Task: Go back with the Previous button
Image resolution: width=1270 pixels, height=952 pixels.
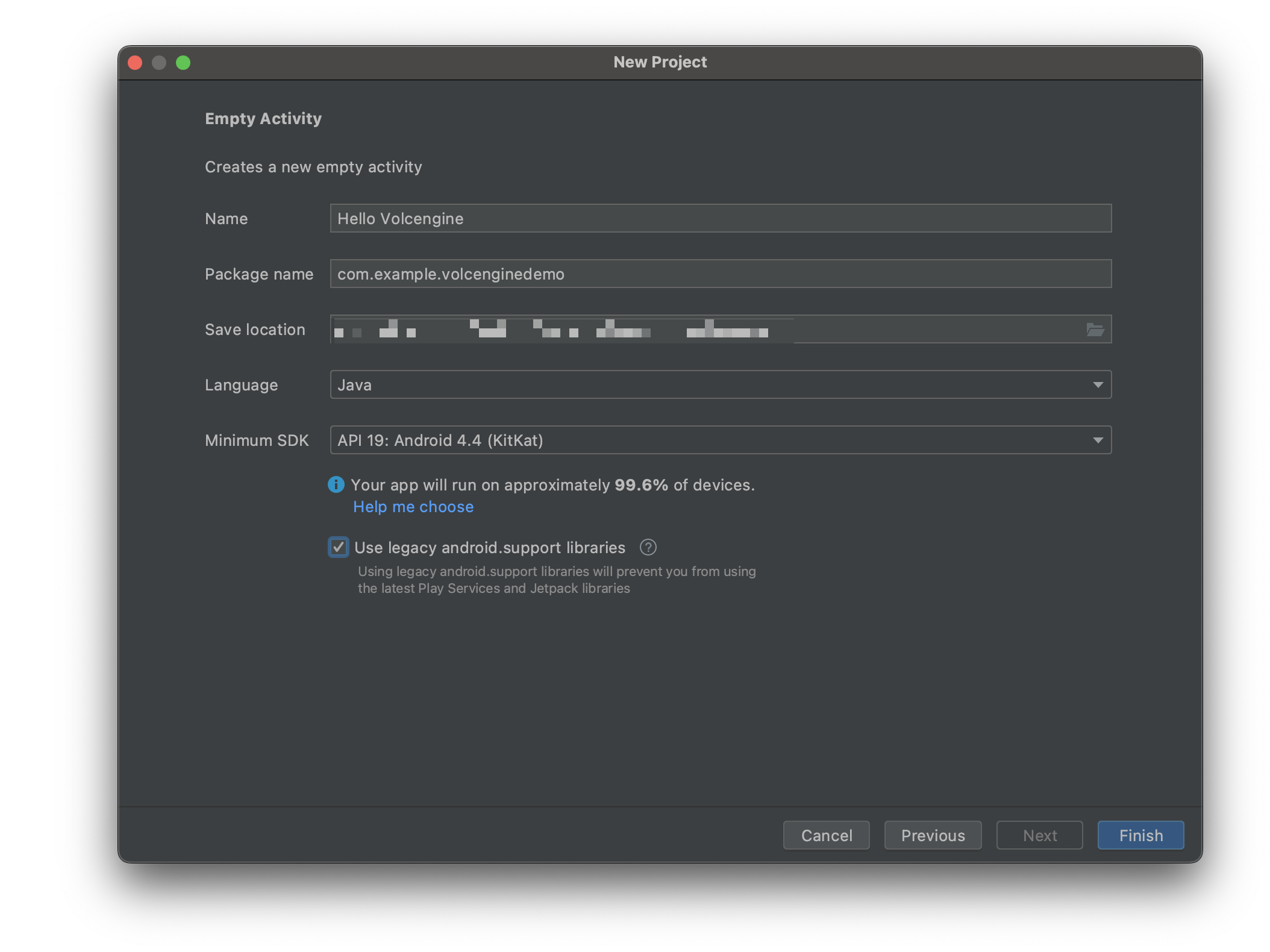Action: (933, 835)
